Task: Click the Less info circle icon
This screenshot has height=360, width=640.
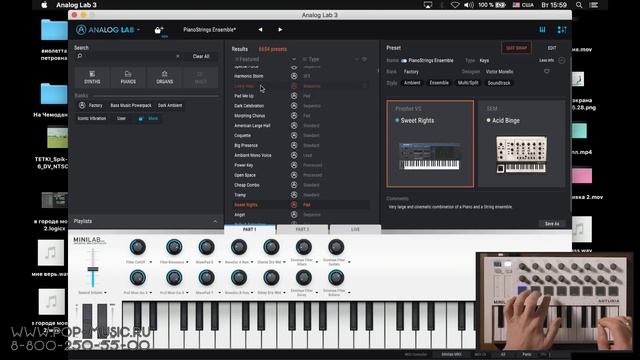Action: [x=562, y=60]
